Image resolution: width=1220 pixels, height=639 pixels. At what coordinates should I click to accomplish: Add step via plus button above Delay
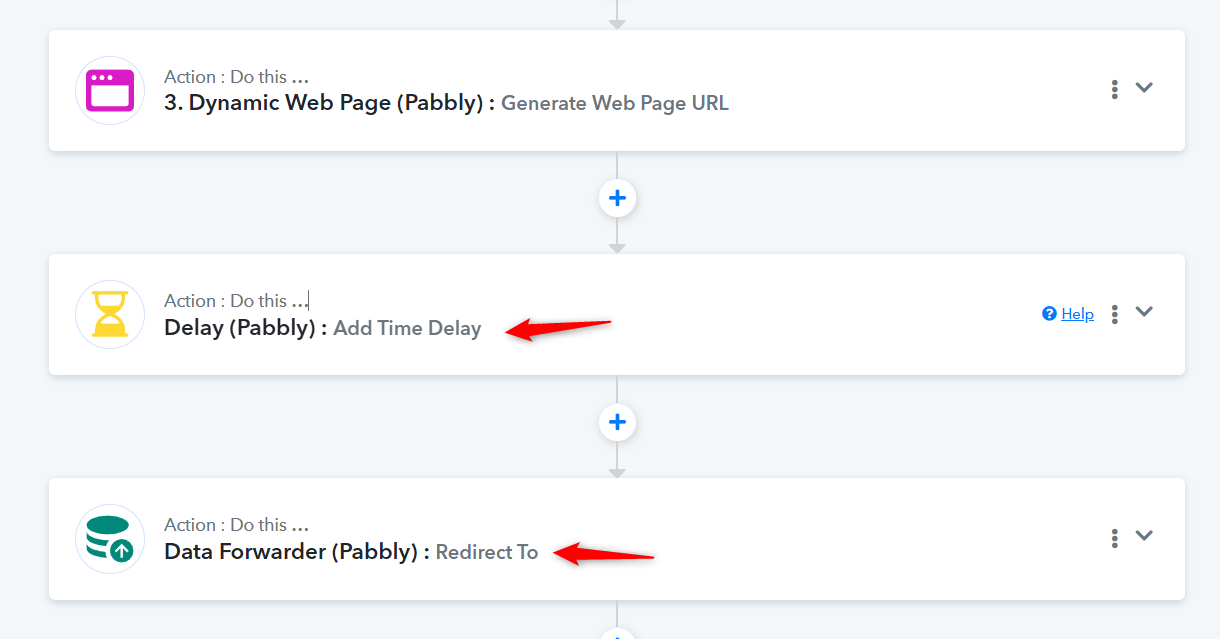[x=617, y=198]
